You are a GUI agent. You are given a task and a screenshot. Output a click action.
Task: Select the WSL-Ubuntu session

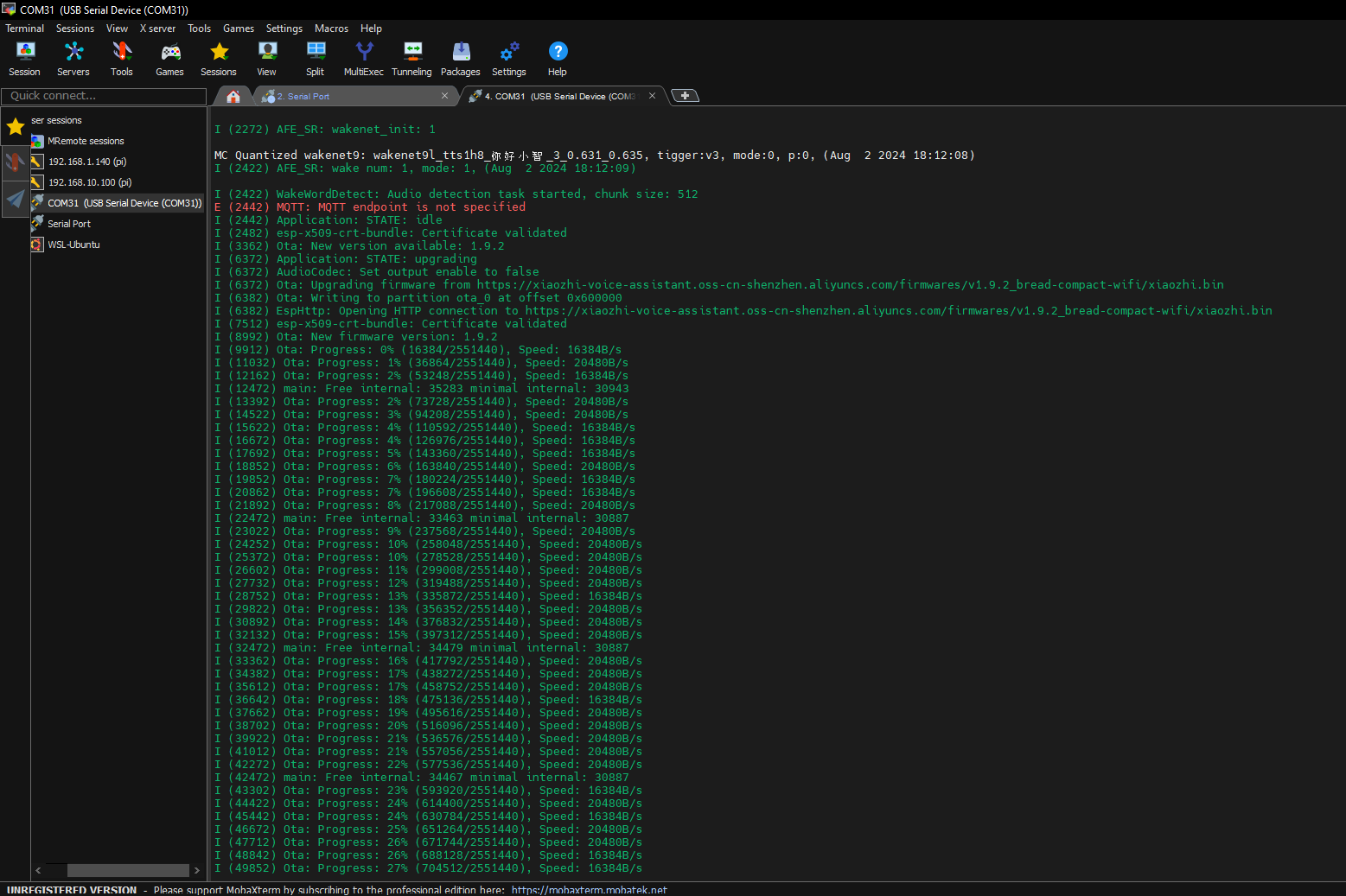pos(73,245)
